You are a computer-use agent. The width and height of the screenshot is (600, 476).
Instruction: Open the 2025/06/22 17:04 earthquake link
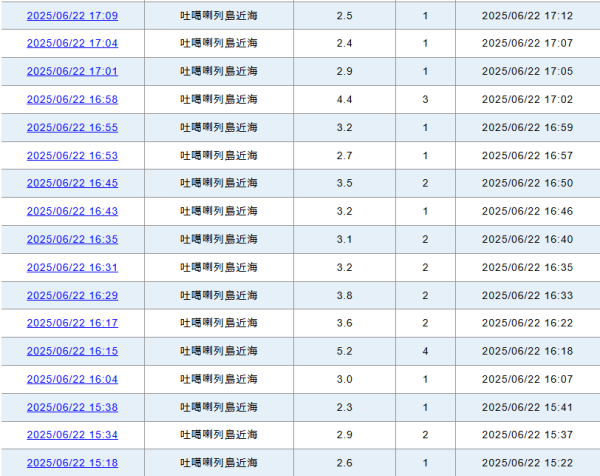(72, 43)
